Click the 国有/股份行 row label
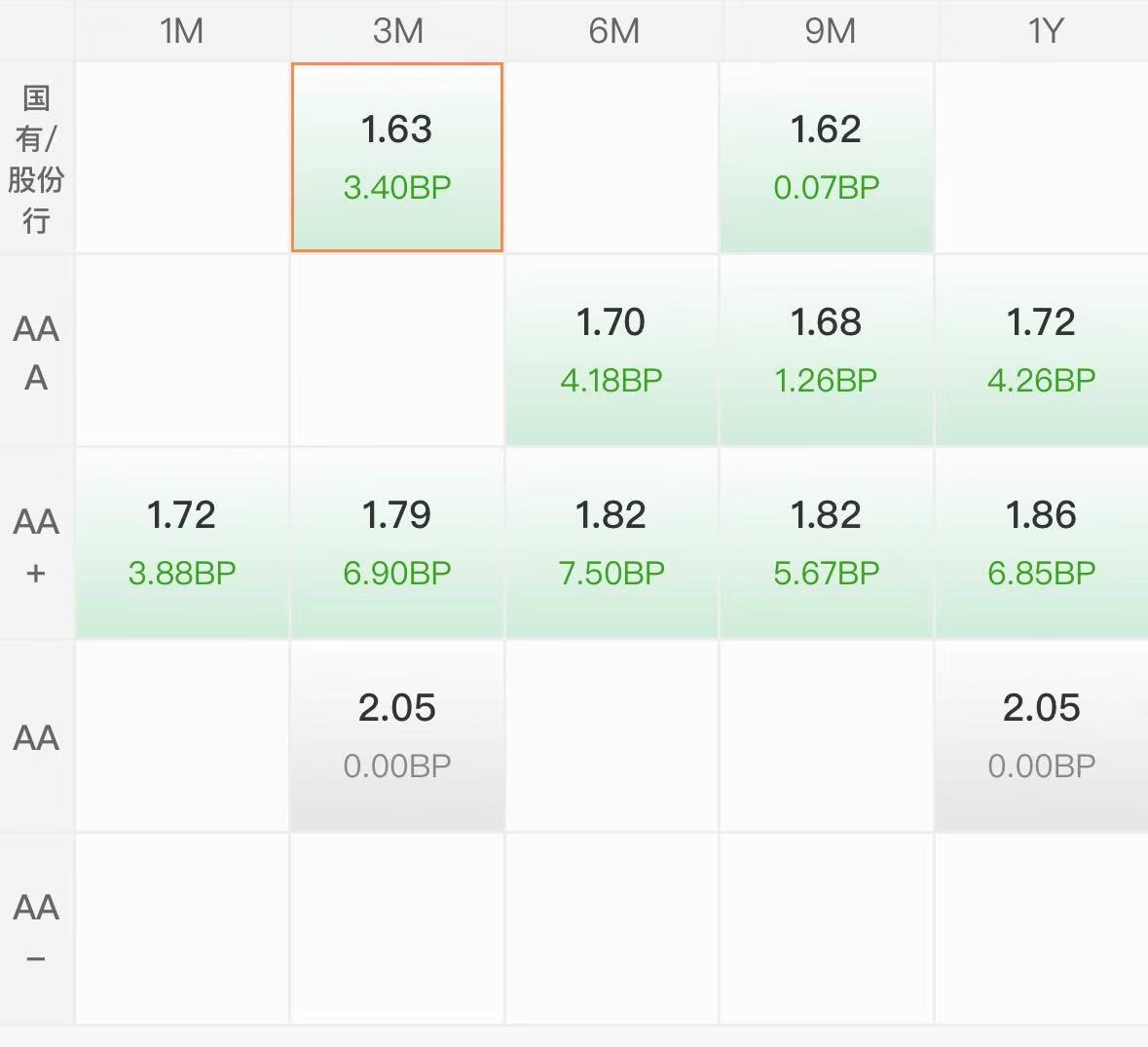1148x1047 pixels. [36, 158]
